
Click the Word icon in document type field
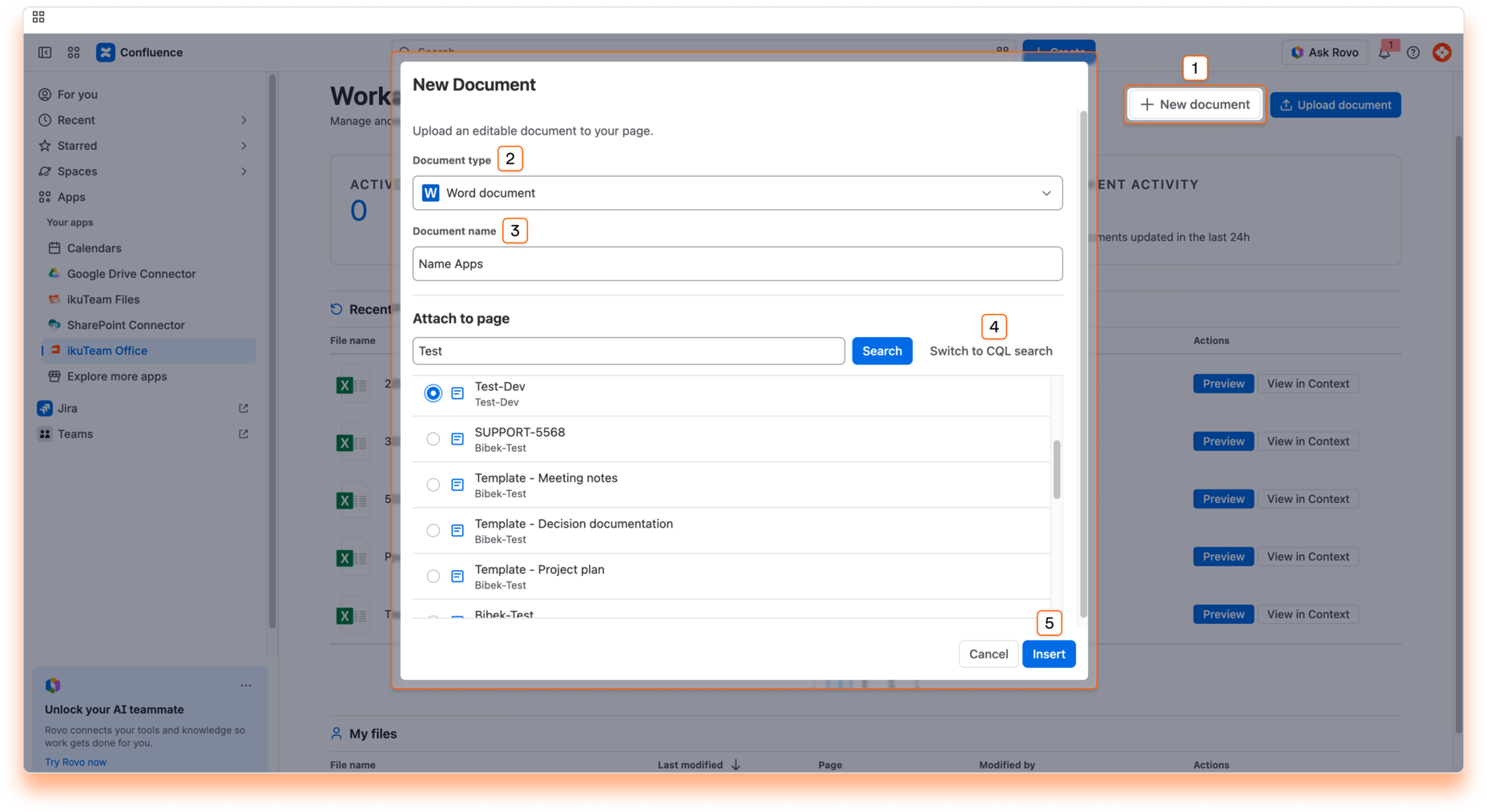[430, 193]
